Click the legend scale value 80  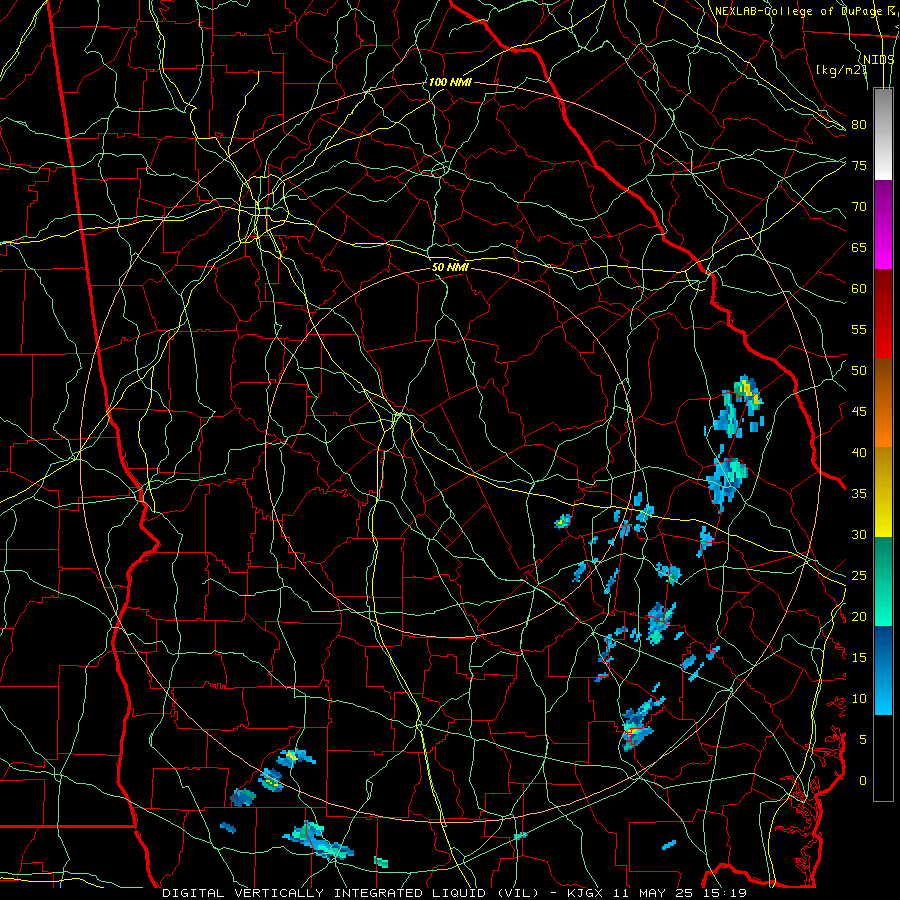pos(859,125)
